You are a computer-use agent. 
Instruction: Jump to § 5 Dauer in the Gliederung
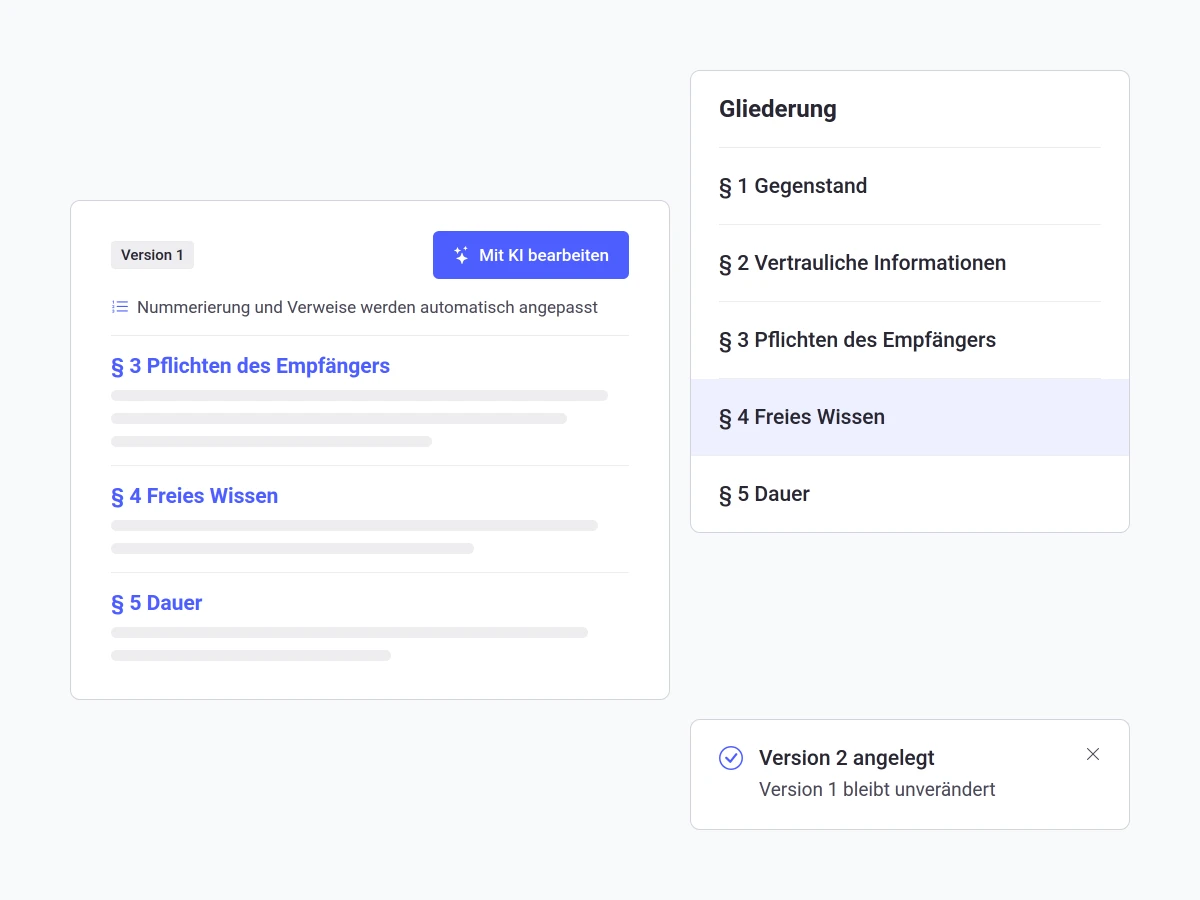tap(910, 494)
